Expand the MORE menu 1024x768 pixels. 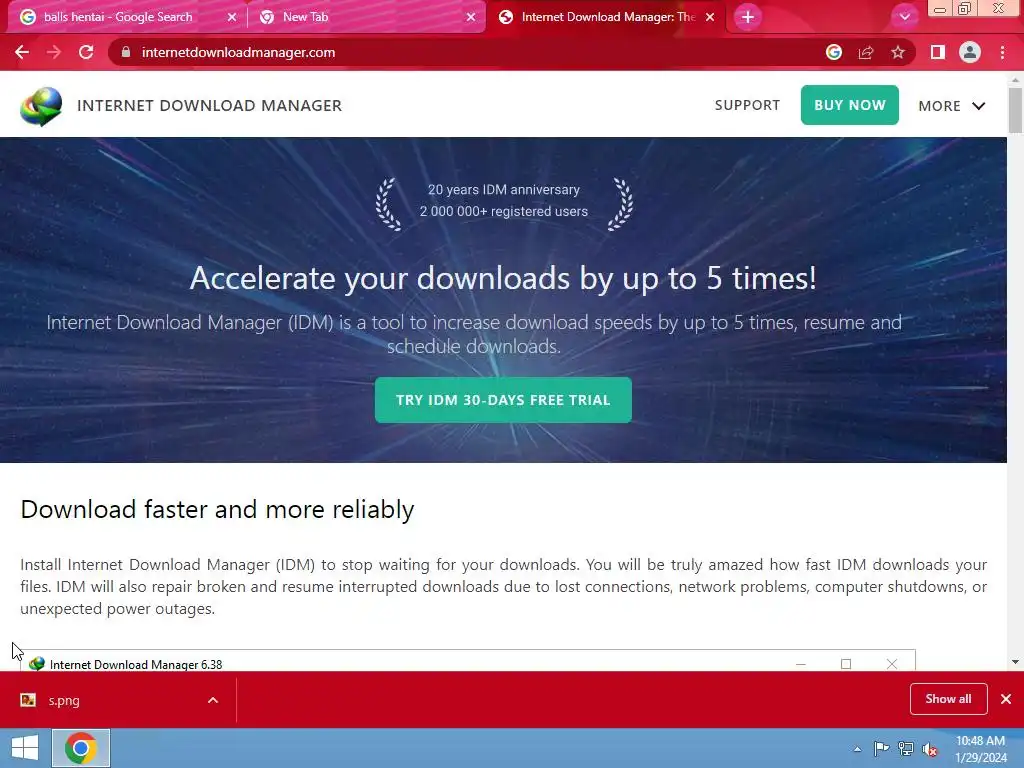pos(952,106)
